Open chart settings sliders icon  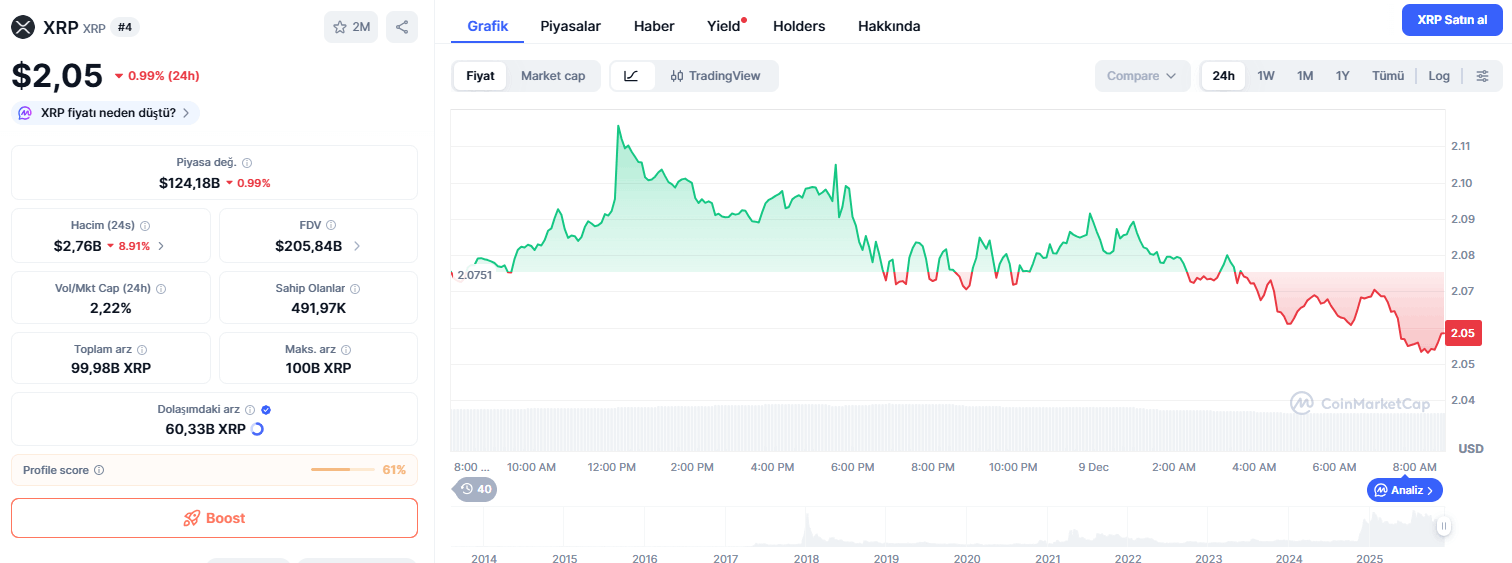(1482, 76)
